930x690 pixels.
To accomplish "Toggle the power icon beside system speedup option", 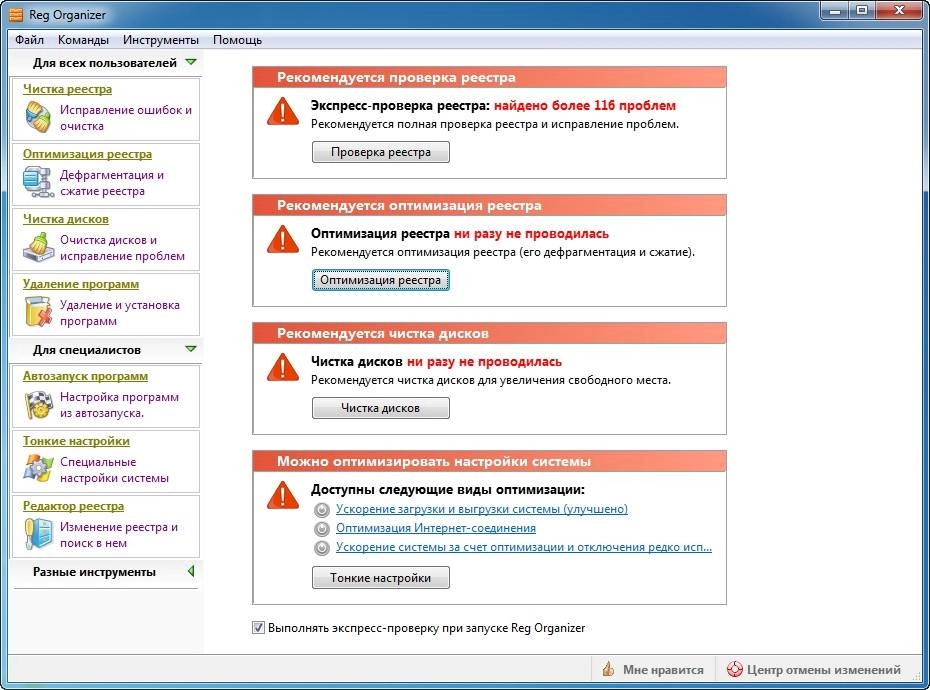I will 321,548.
